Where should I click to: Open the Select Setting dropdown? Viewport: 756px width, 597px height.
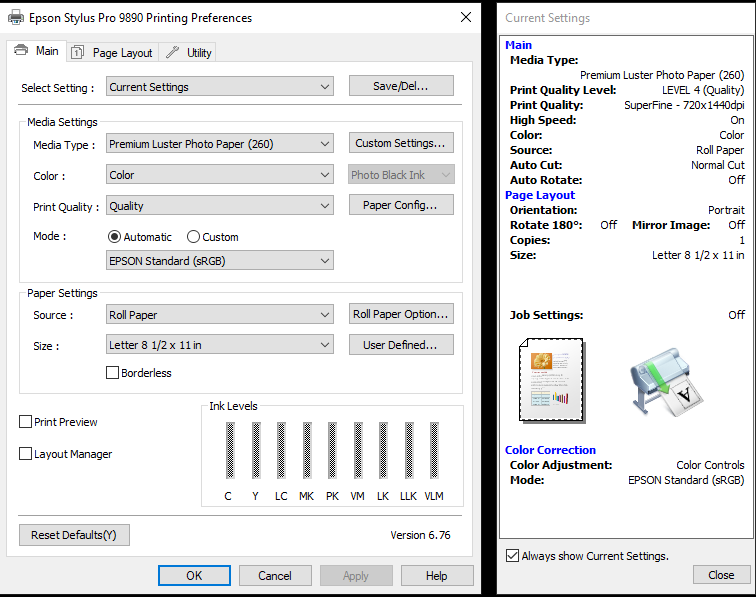[220, 87]
